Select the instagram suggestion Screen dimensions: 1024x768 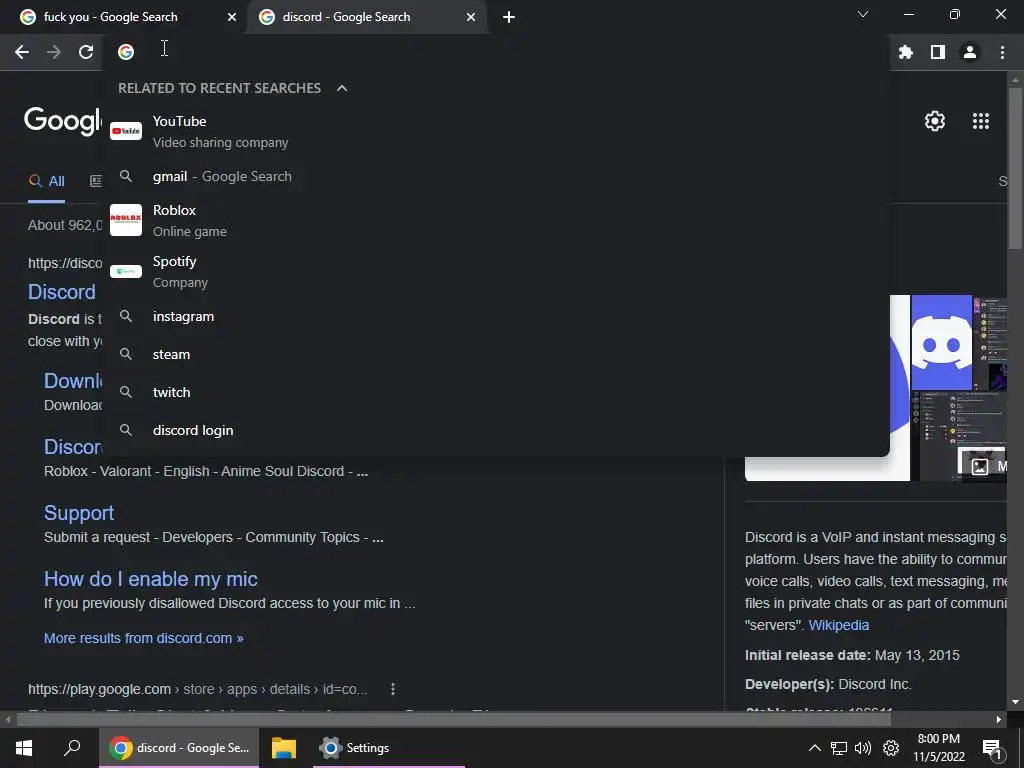[x=496, y=317]
